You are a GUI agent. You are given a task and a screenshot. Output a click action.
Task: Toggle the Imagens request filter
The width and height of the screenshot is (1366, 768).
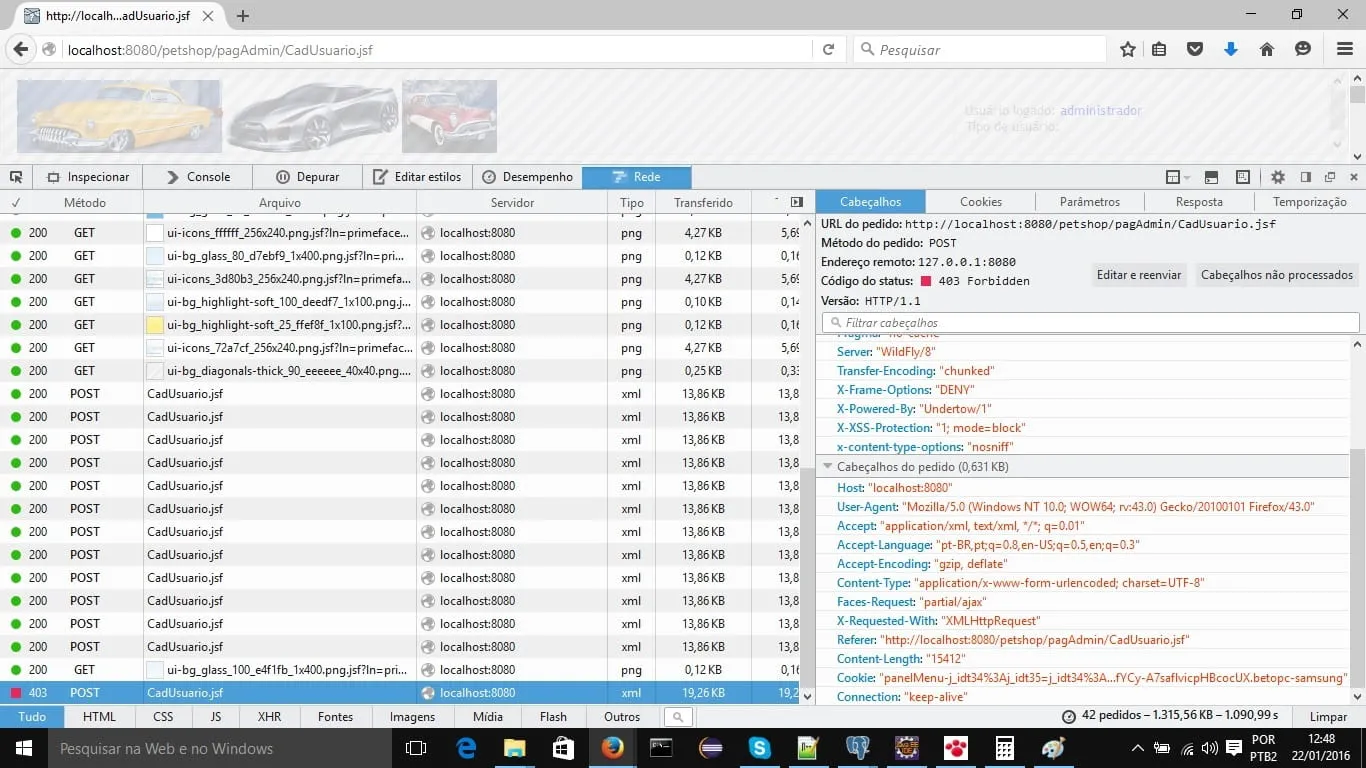click(412, 717)
